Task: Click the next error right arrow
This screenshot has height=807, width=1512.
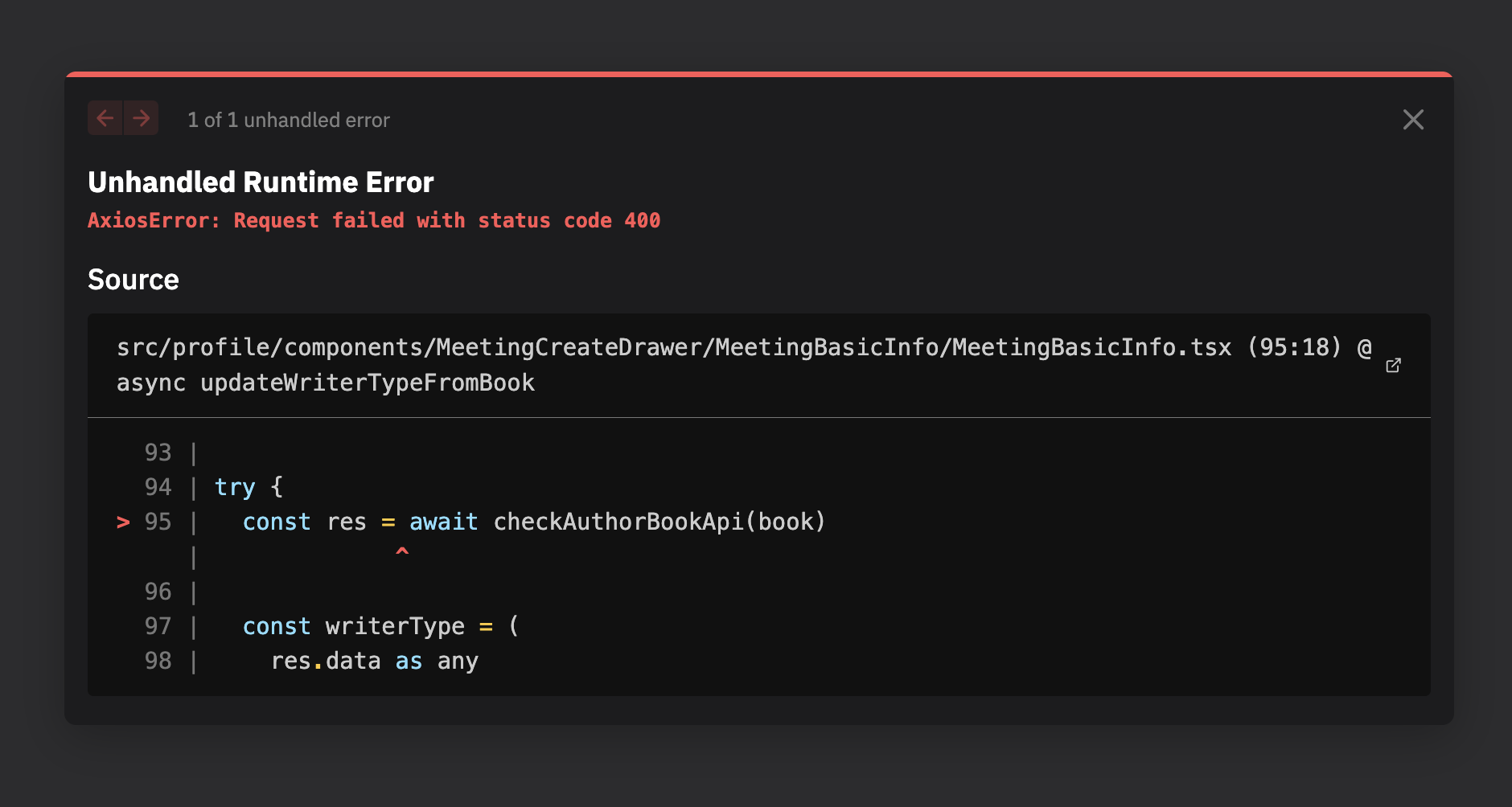Action: 142,118
